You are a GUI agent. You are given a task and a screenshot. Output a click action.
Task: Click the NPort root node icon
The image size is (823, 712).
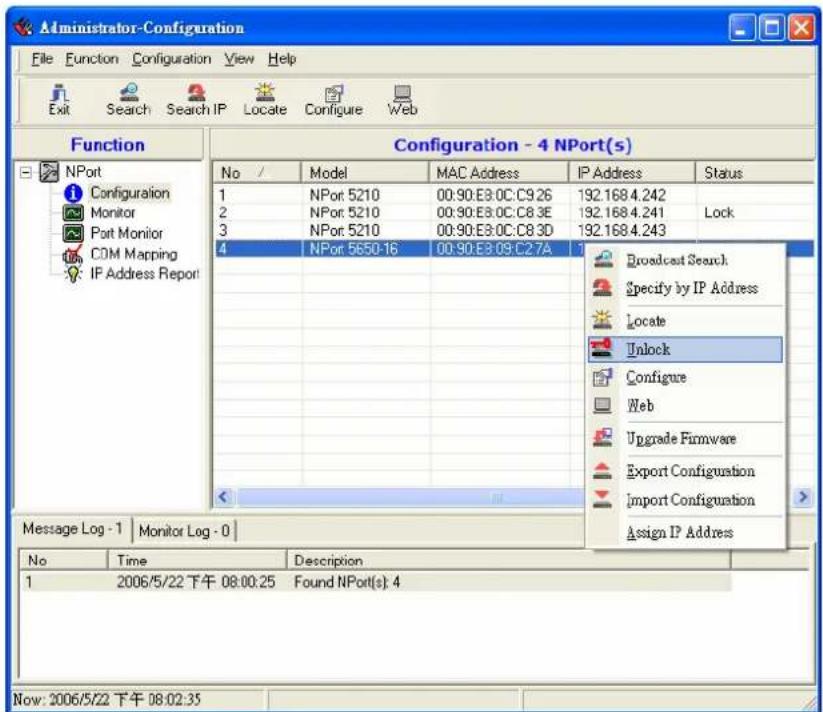click(x=49, y=172)
